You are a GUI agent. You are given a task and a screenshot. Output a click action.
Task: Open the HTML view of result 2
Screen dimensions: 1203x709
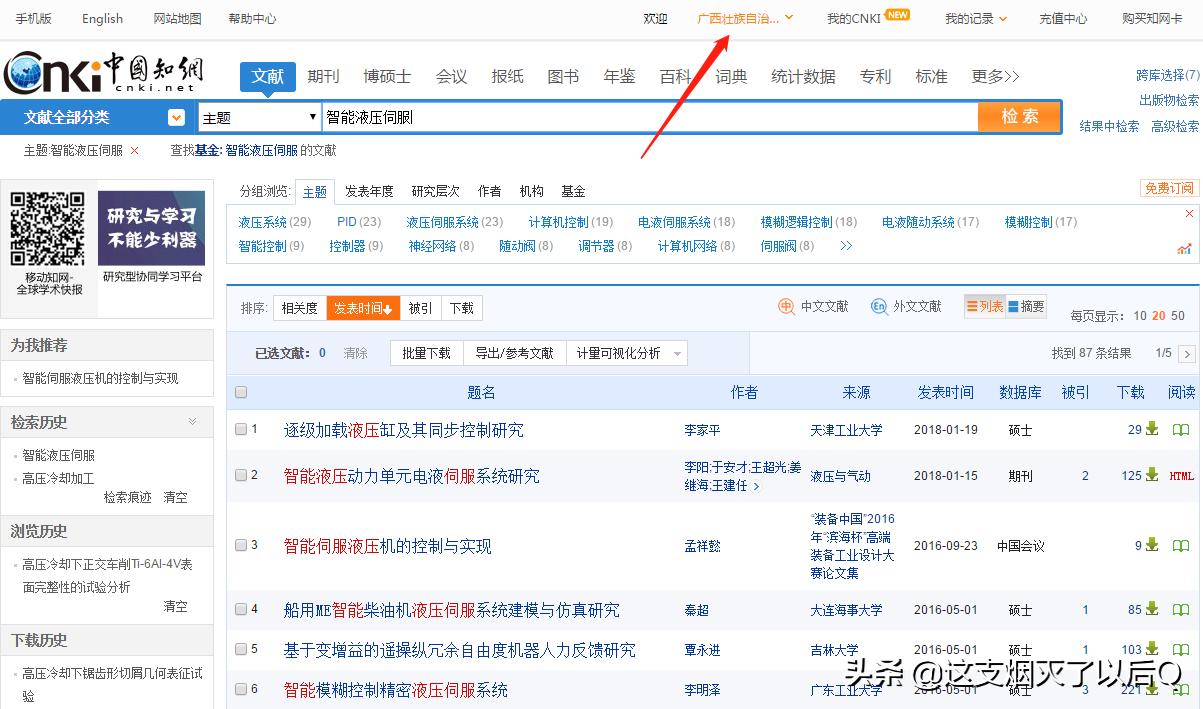[1181, 475]
